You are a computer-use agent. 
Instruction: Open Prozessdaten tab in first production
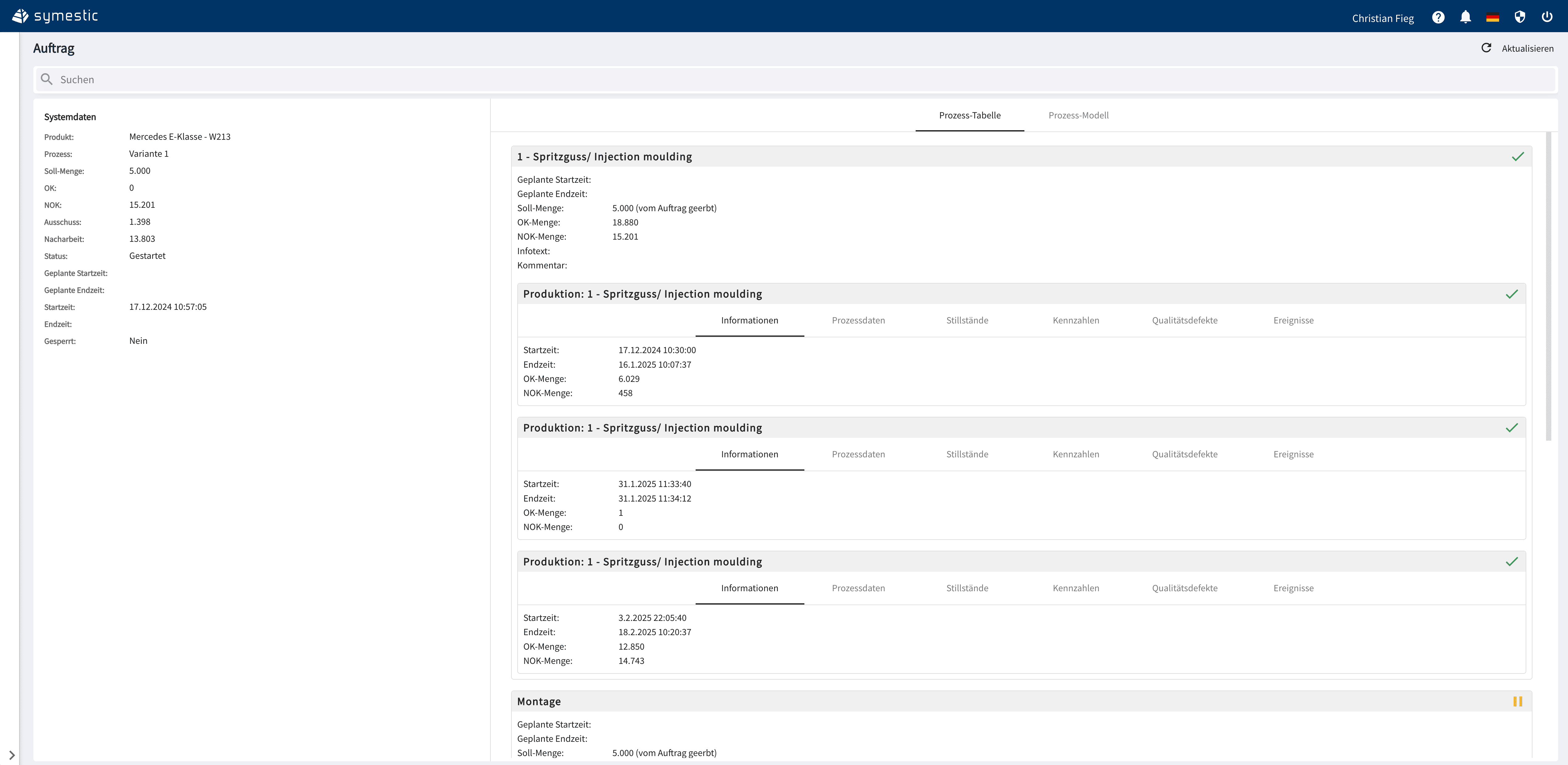pyautogui.click(x=858, y=320)
